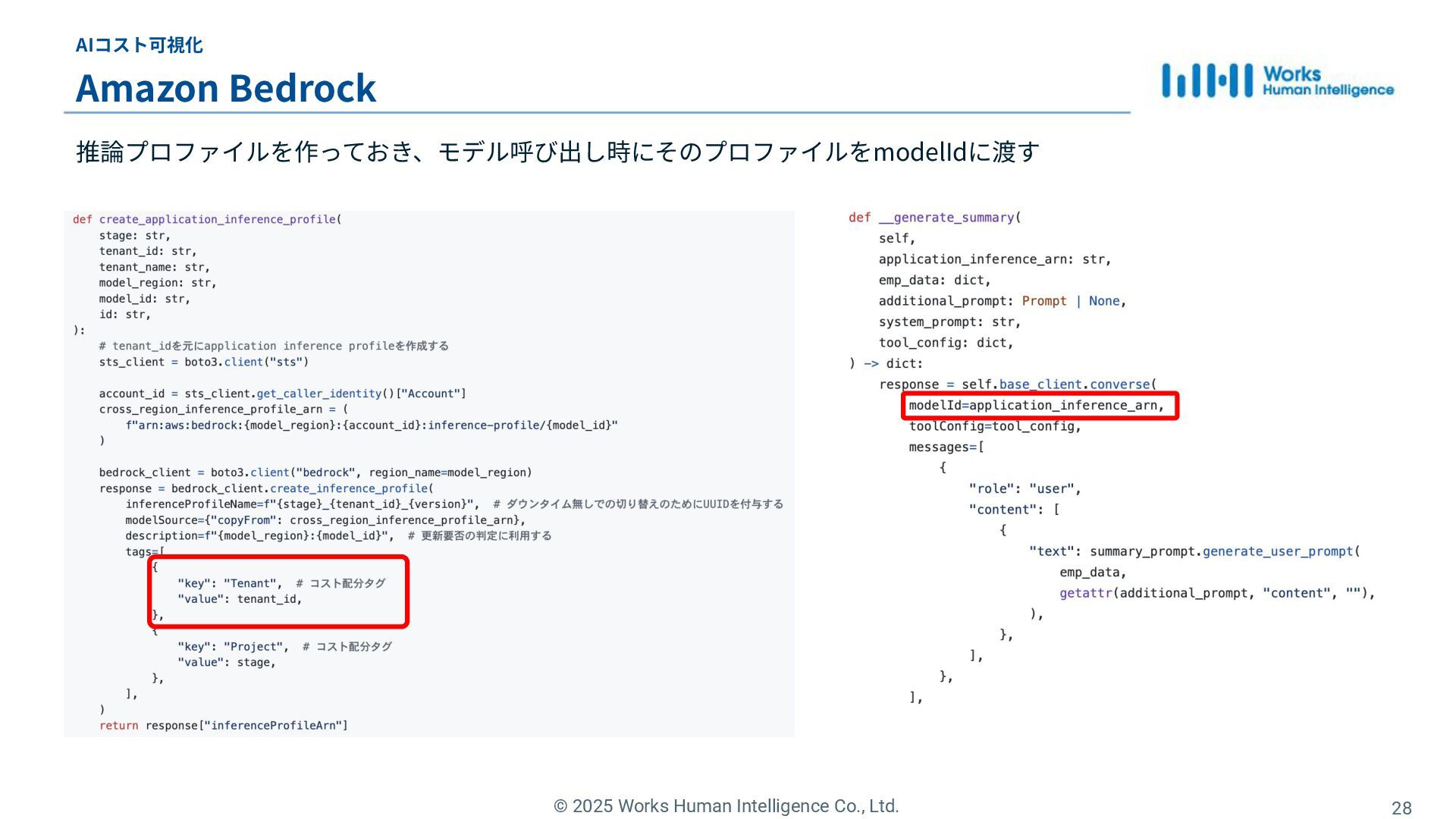Click the __generate_summary function name

pyautogui.click(x=946, y=218)
